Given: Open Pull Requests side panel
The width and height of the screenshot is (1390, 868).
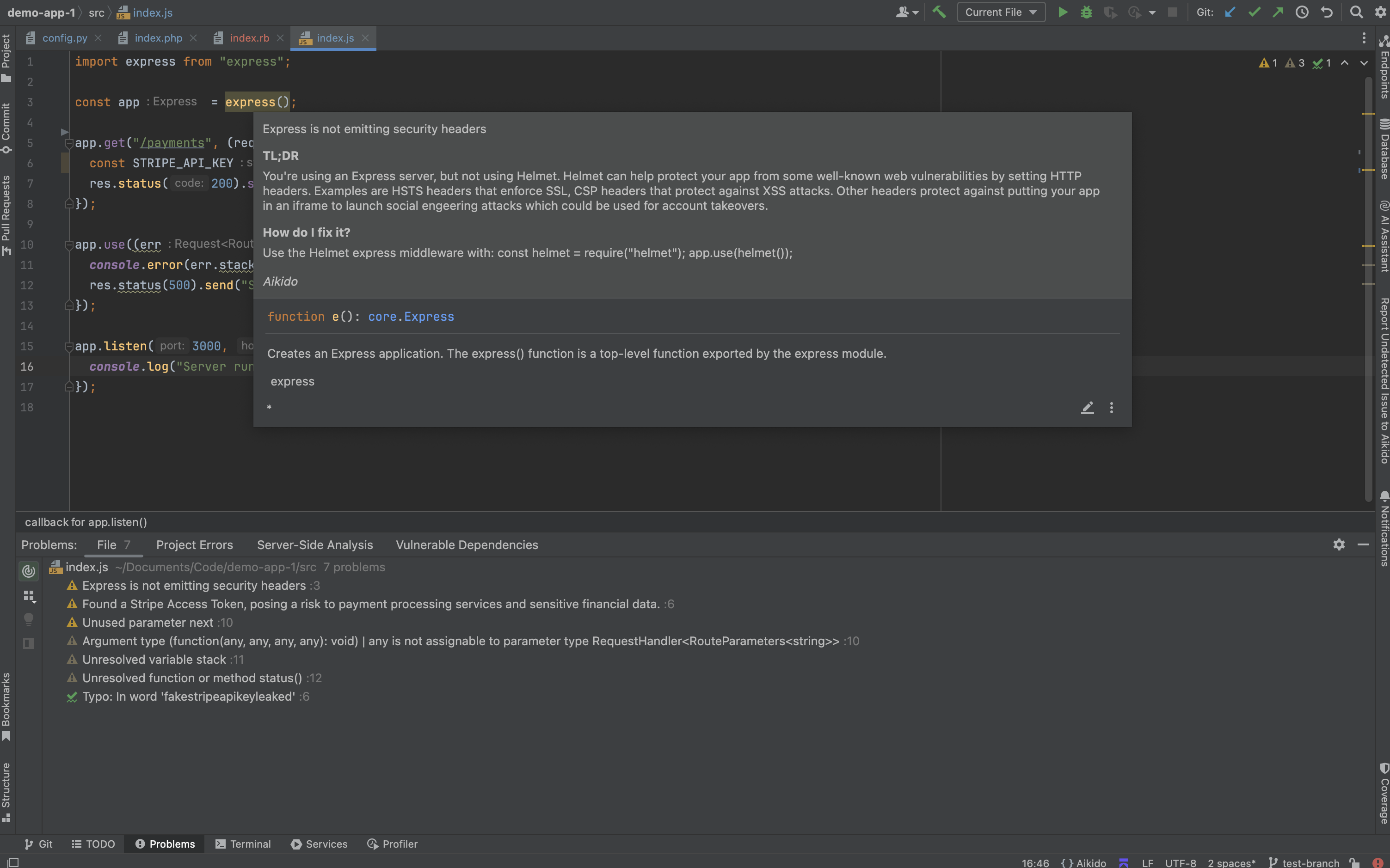Looking at the screenshot, I should pos(6,215).
